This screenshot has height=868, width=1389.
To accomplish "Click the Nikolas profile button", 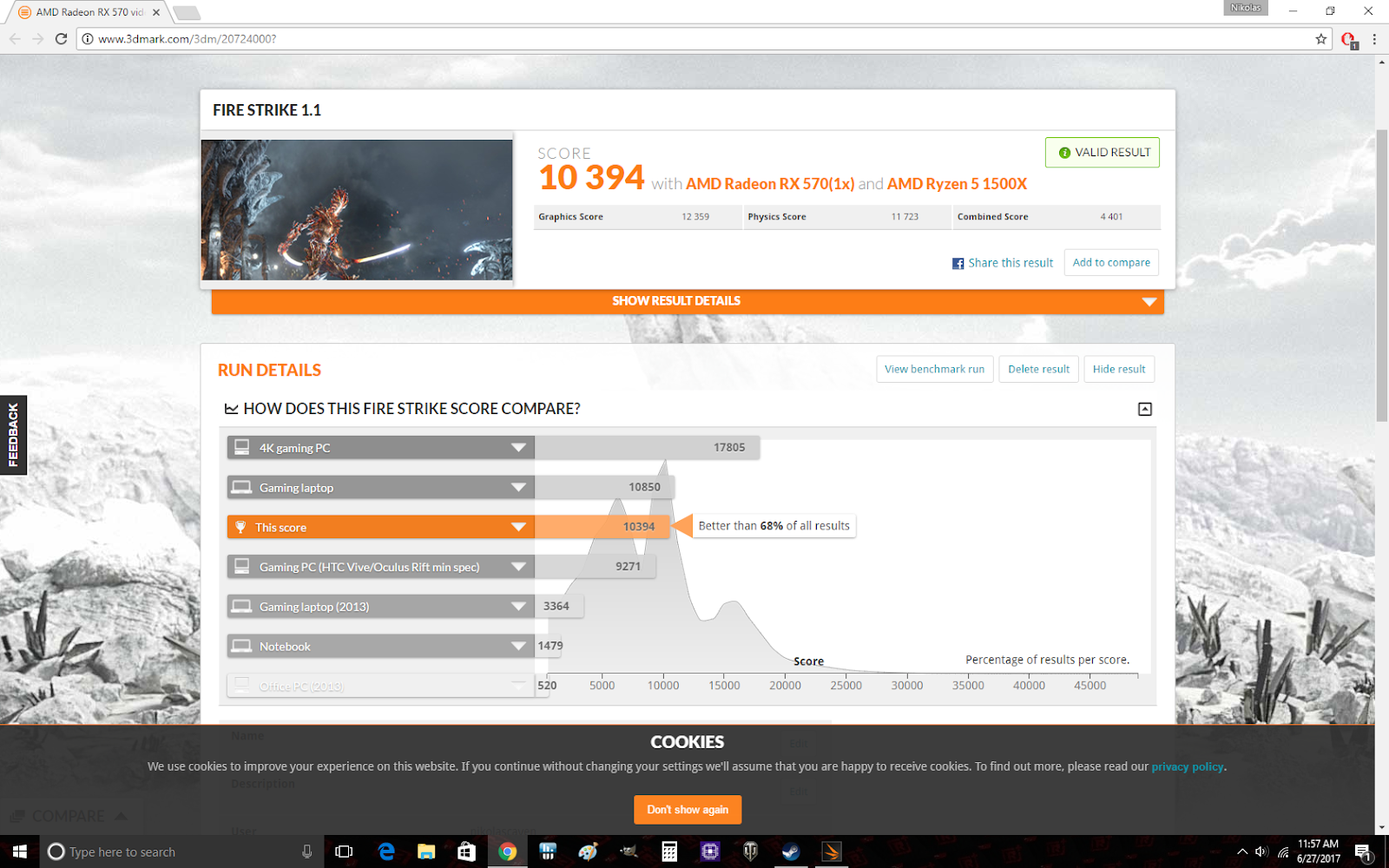I will [x=1245, y=8].
